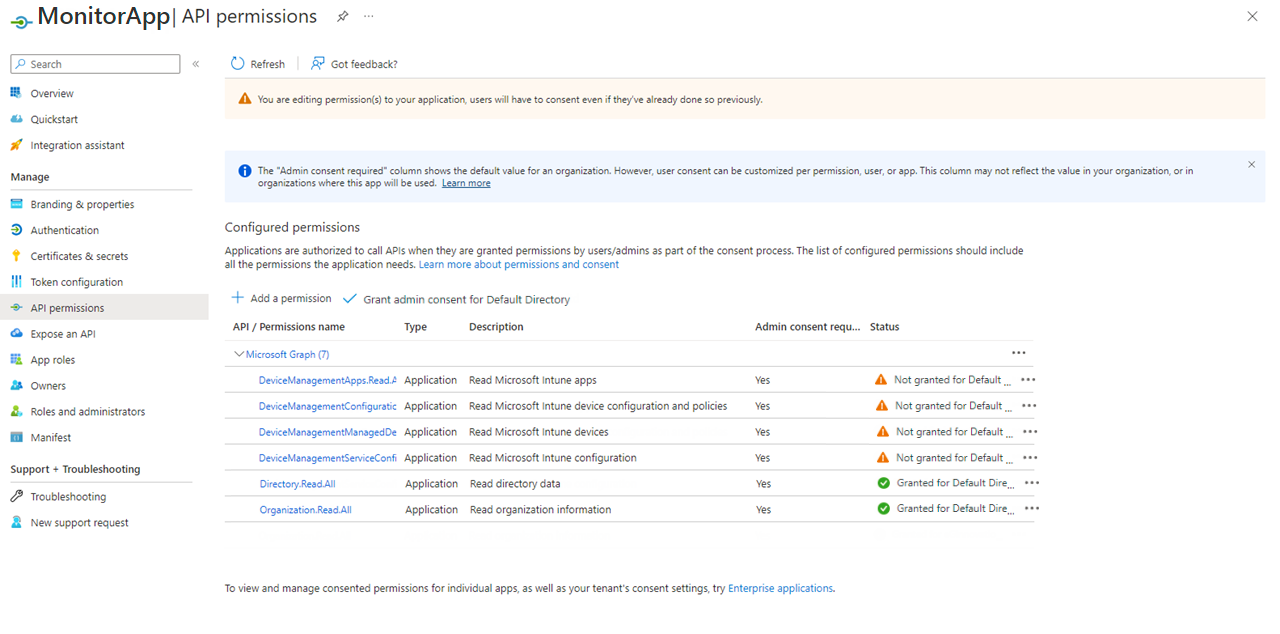Click the Status column header

884,327
